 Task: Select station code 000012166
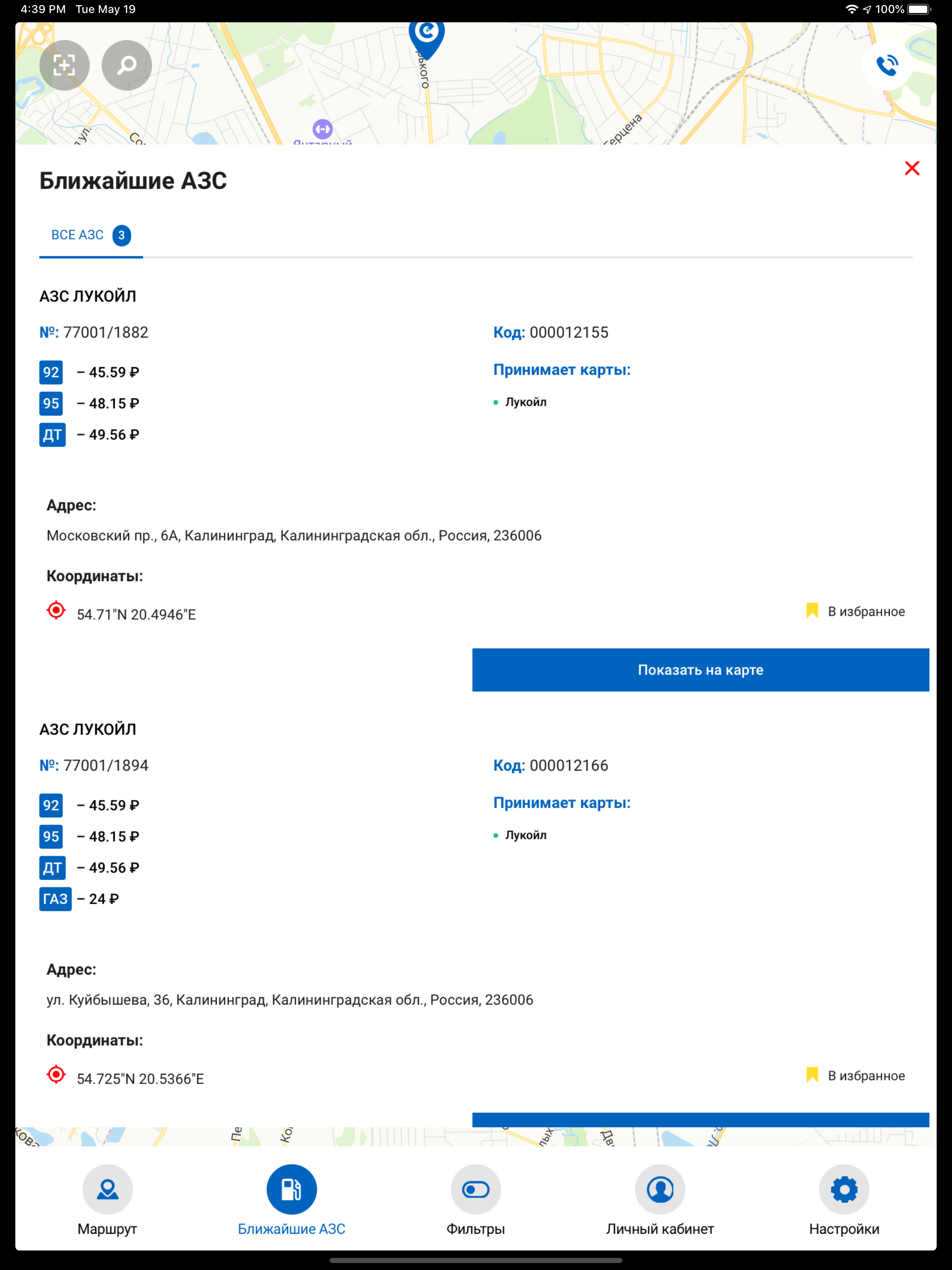pyautogui.click(x=551, y=765)
